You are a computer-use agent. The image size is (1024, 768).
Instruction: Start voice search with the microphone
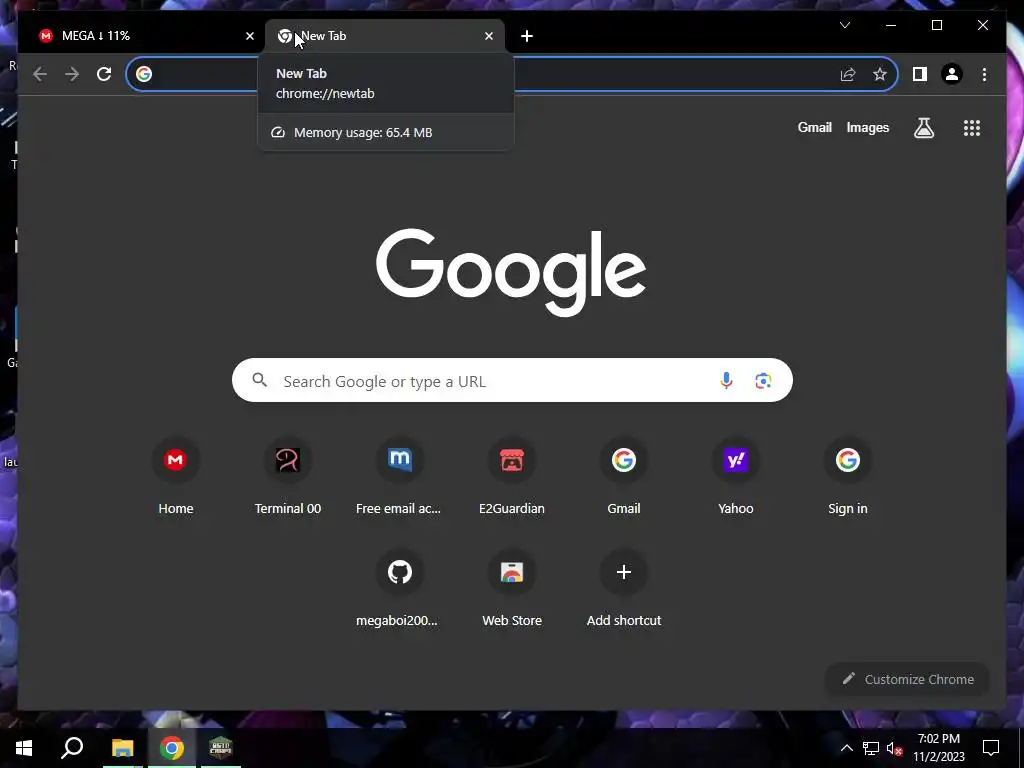(x=726, y=380)
